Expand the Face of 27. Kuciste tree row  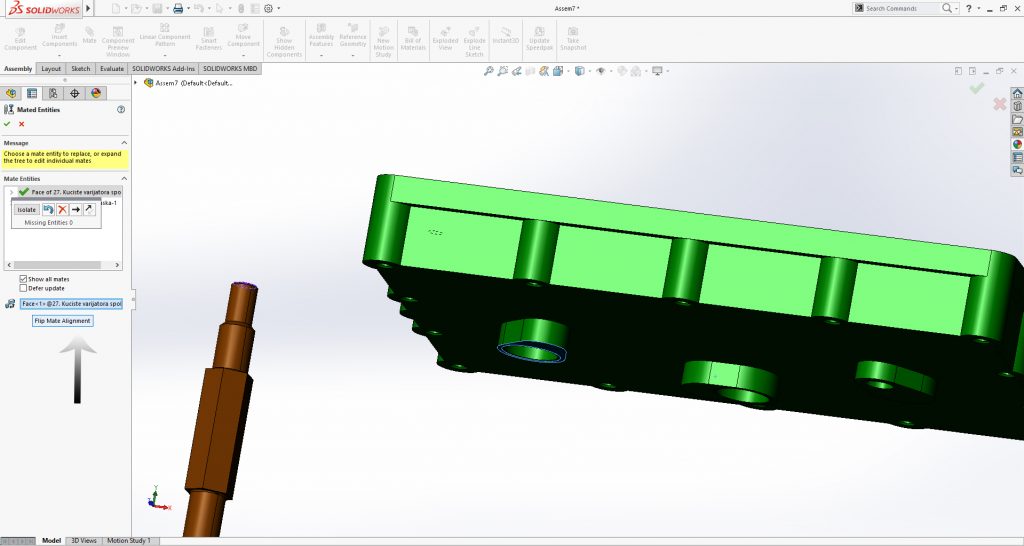click(11, 192)
